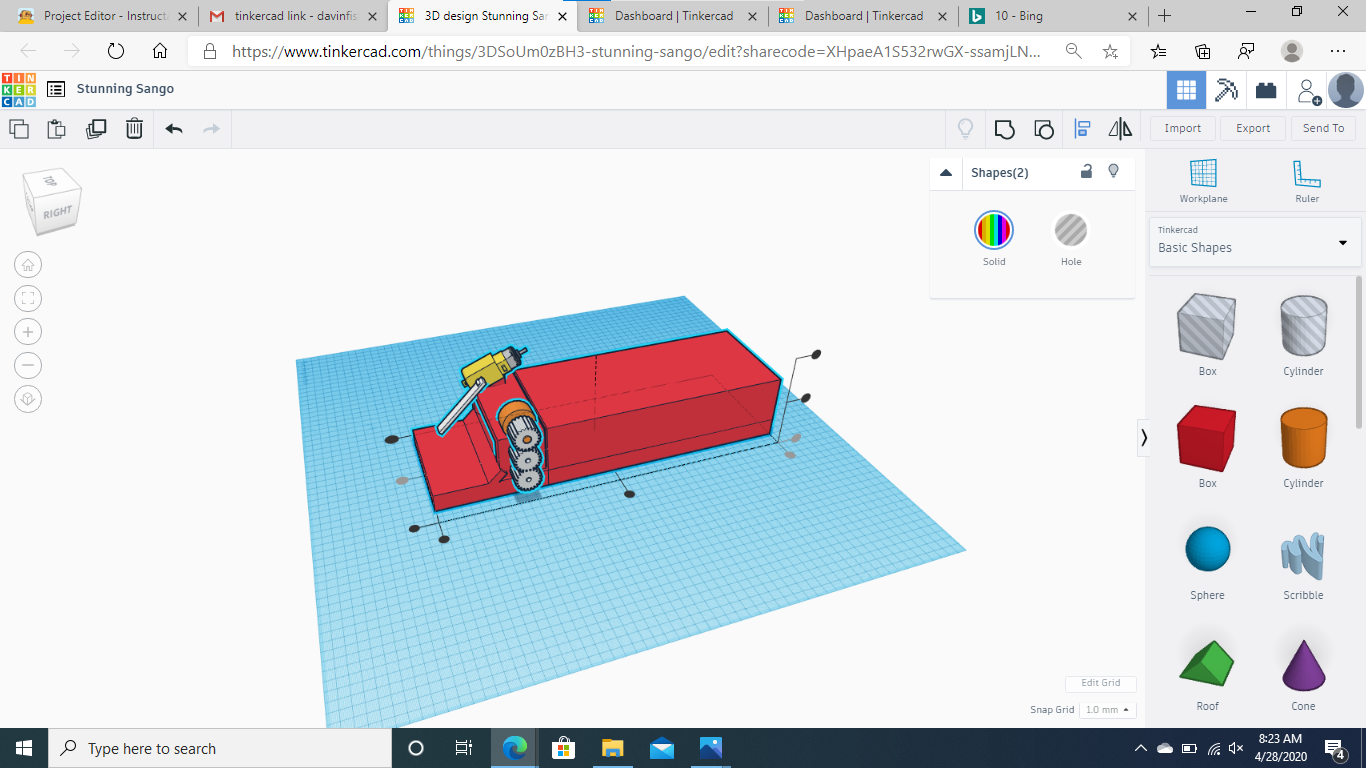Toggle the lock editing icon in Shapes panel

pyautogui.click(x=1086, y=172)
